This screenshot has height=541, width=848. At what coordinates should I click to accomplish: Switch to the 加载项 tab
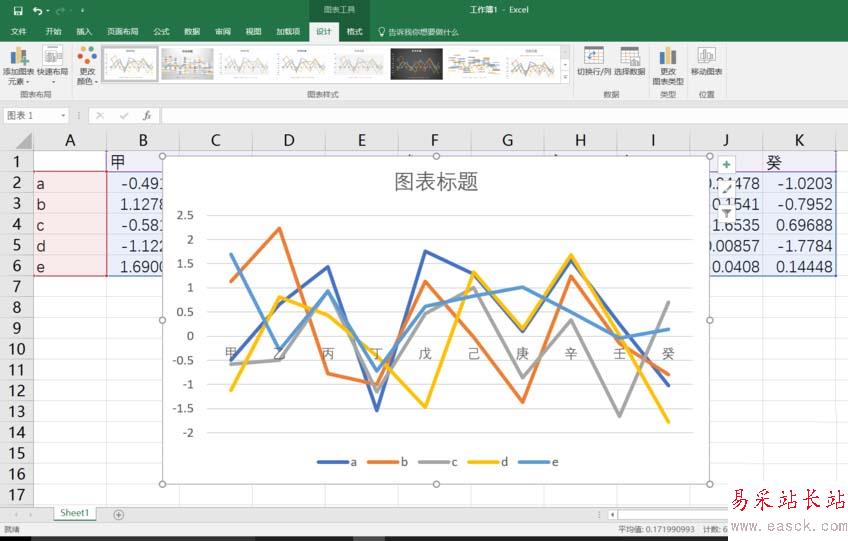(x=288, y=32)
